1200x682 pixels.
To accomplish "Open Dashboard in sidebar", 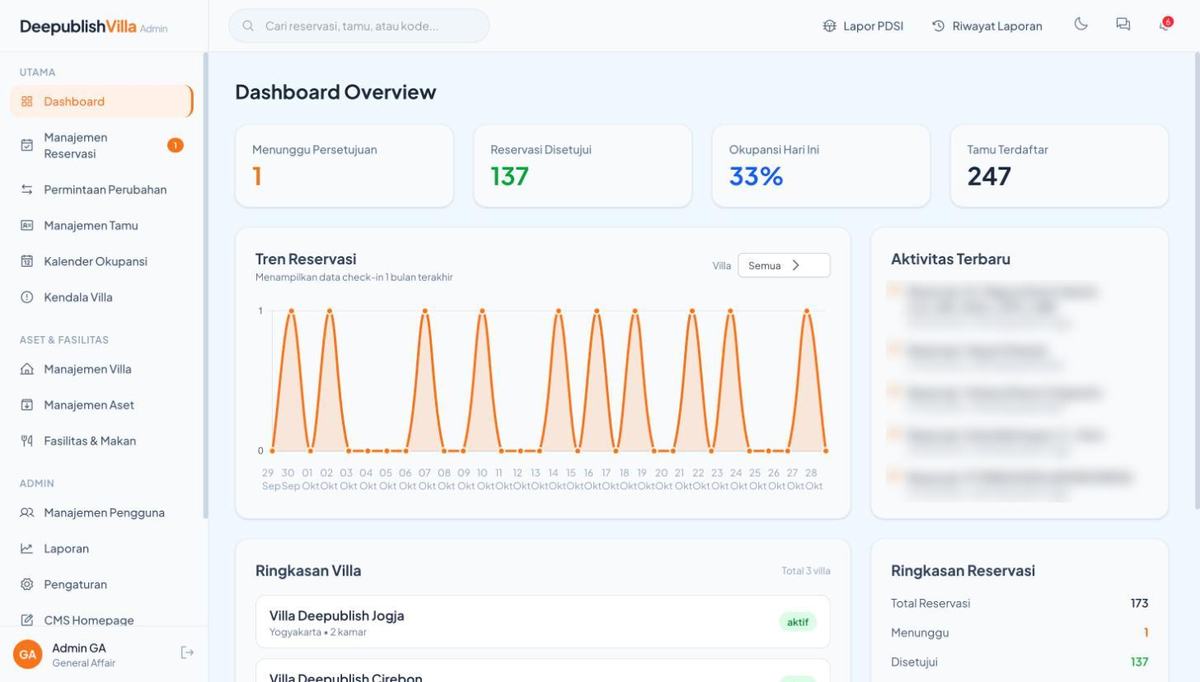I will click(101, 101).
